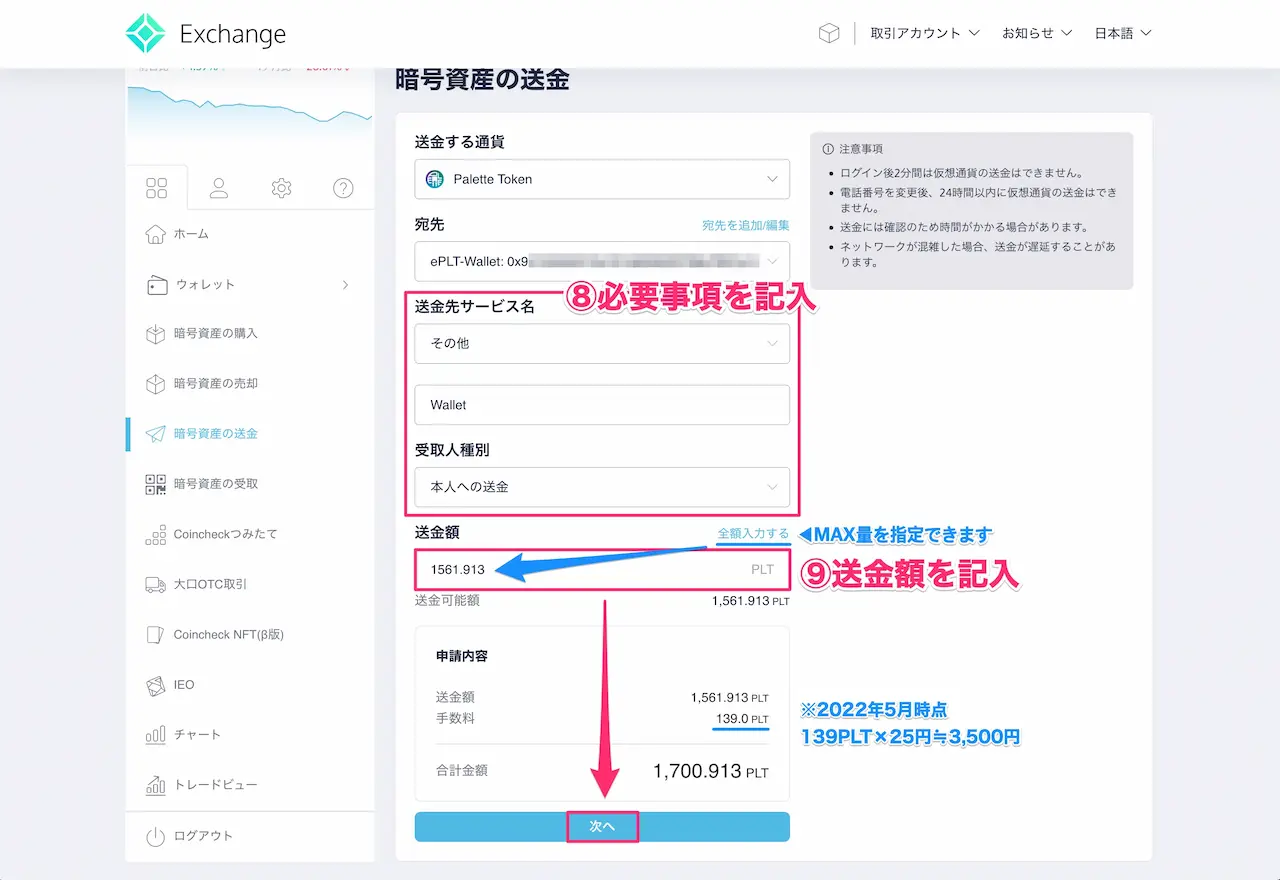Screen dimensions: 1280x880
Task: Click the cube icon beside 暗号資産の売却
Action: pyautogui.click(x=156, y=384)
